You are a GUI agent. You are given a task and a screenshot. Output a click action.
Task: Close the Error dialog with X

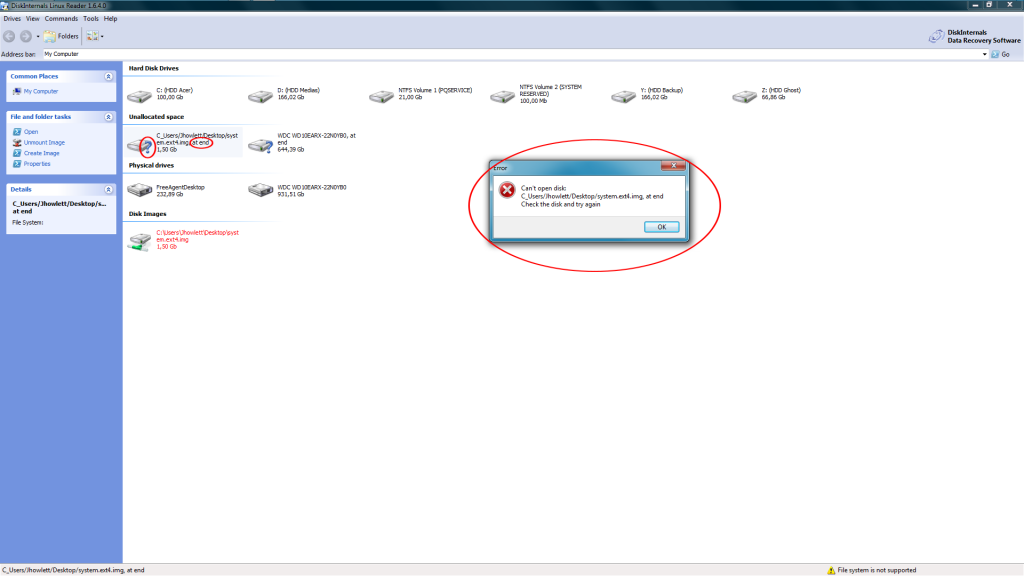pyautogui.click(x=673, y=166)
